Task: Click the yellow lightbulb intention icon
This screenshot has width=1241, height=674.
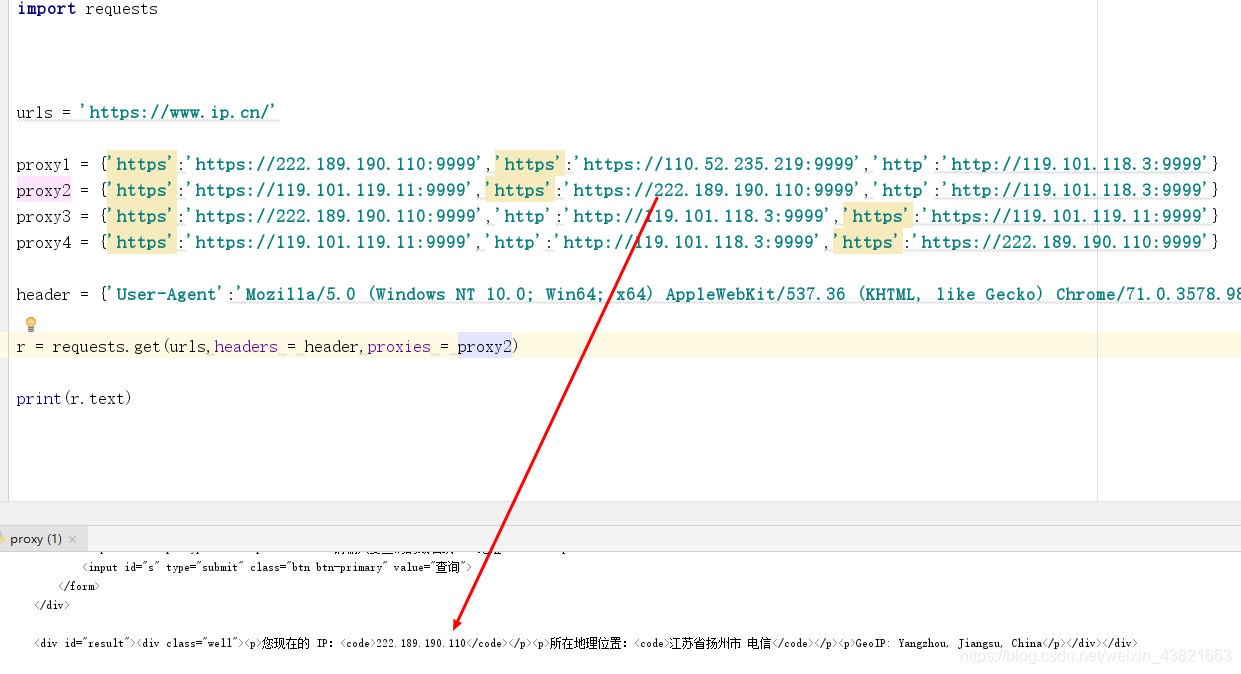Action: [x=31, y=323]
